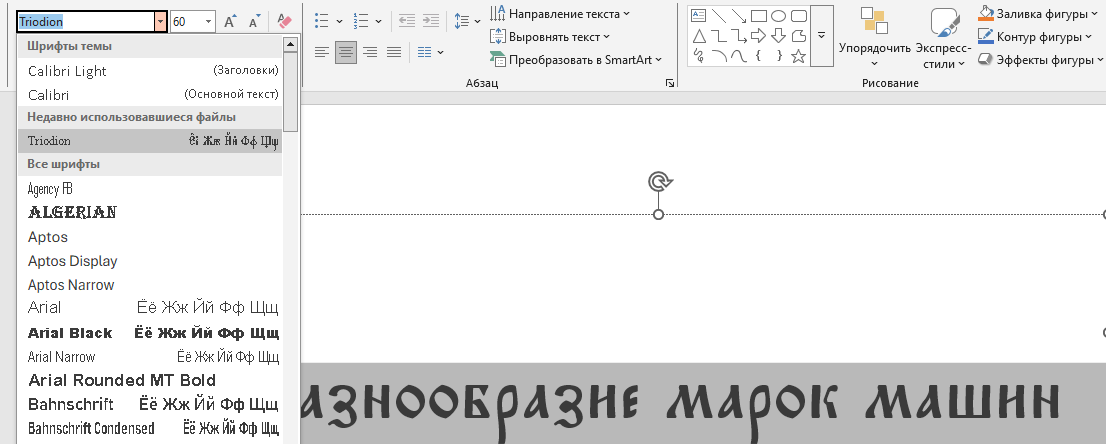Open the font size 60 dropdown

click(208, 21)
